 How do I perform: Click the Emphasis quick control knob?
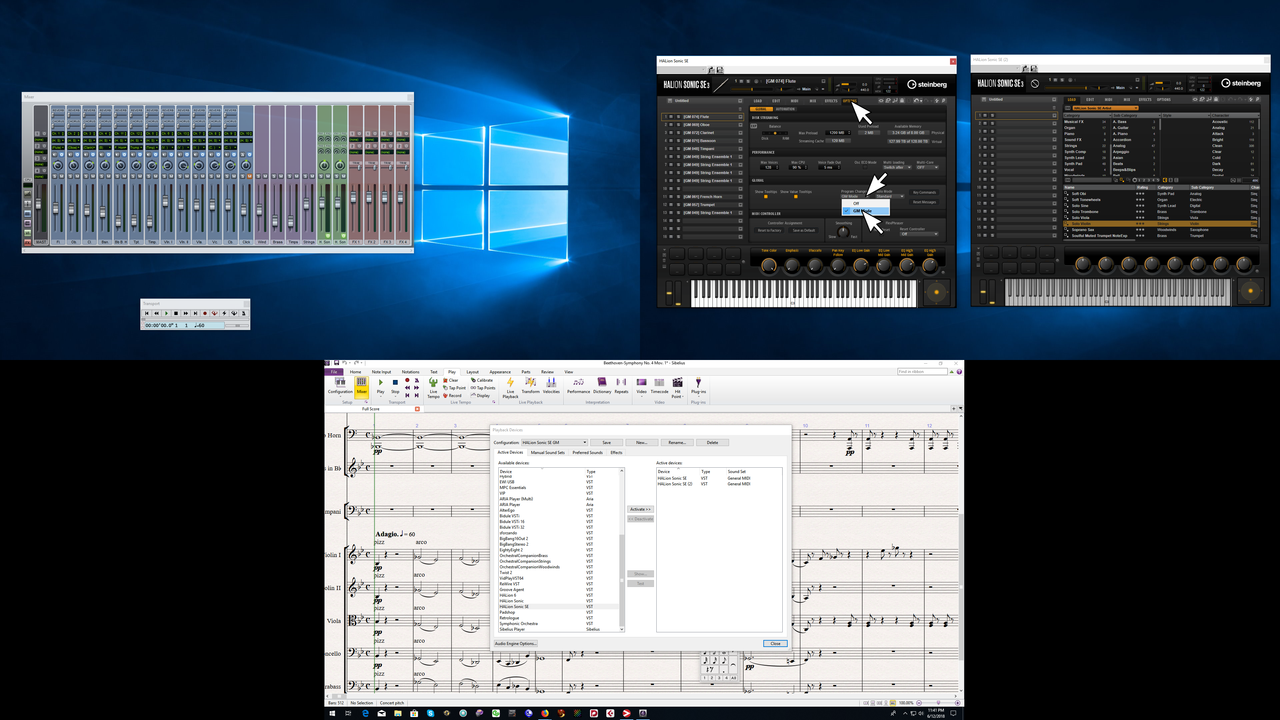click(792, 266)
